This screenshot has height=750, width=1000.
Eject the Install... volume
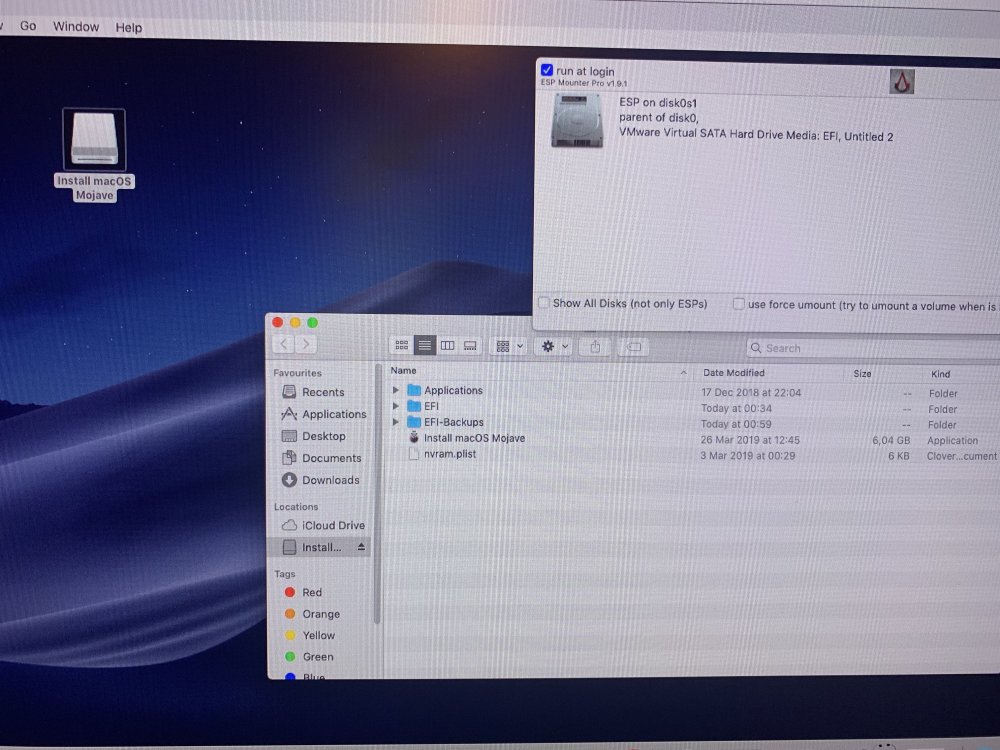361,547
